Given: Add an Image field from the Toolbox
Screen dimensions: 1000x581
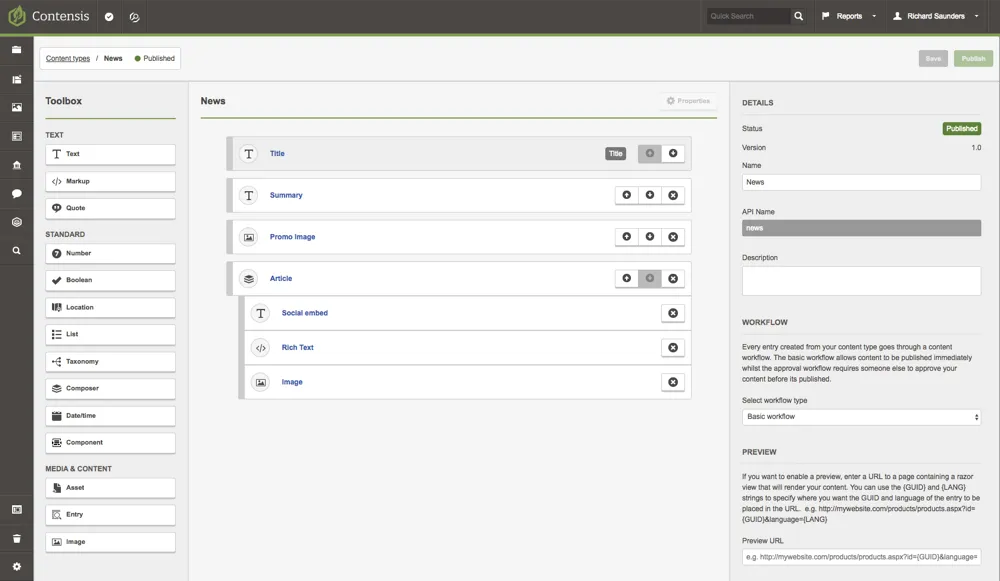Looking at the screenshot, I should (110, 542).
